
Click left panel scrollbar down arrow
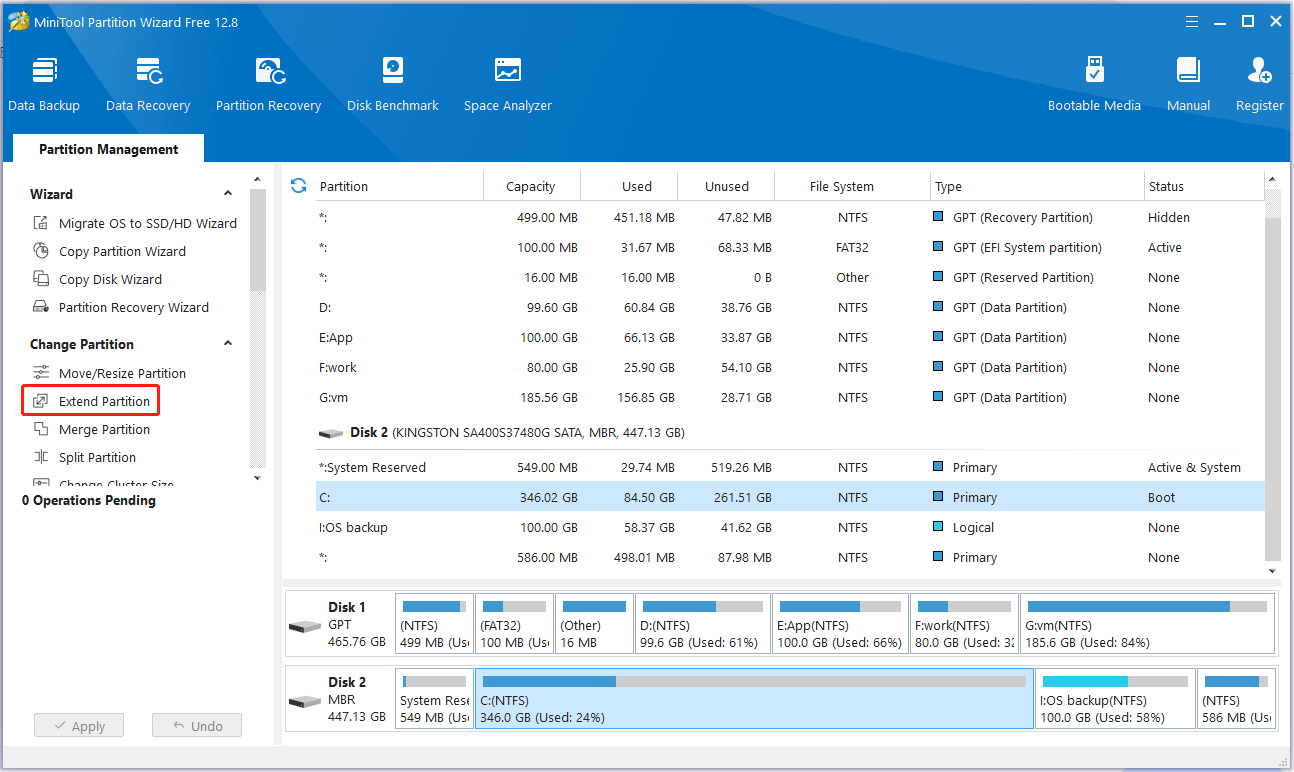coord(257,478)
